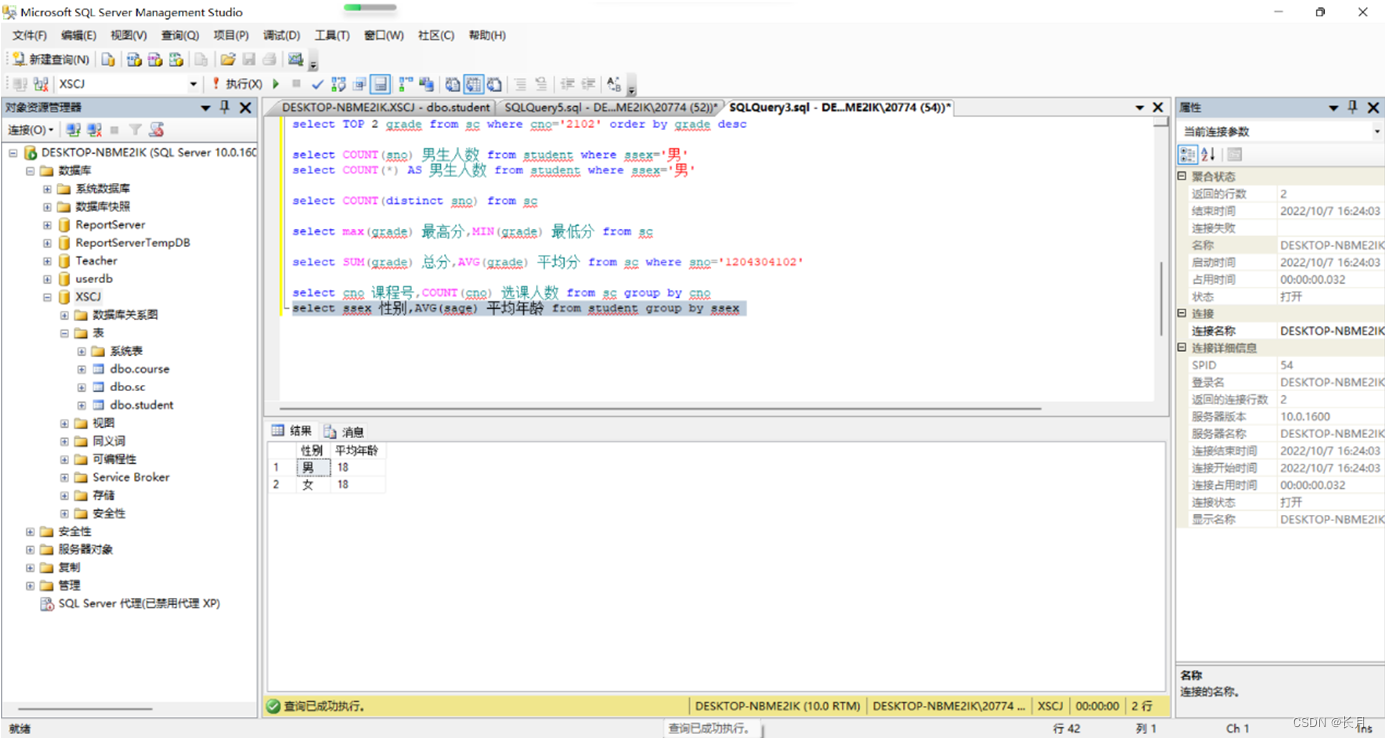The width and height of the screenshot is (1385, 738).
Task: Click the open file folder toolbar icon
Action: (228, 59)
